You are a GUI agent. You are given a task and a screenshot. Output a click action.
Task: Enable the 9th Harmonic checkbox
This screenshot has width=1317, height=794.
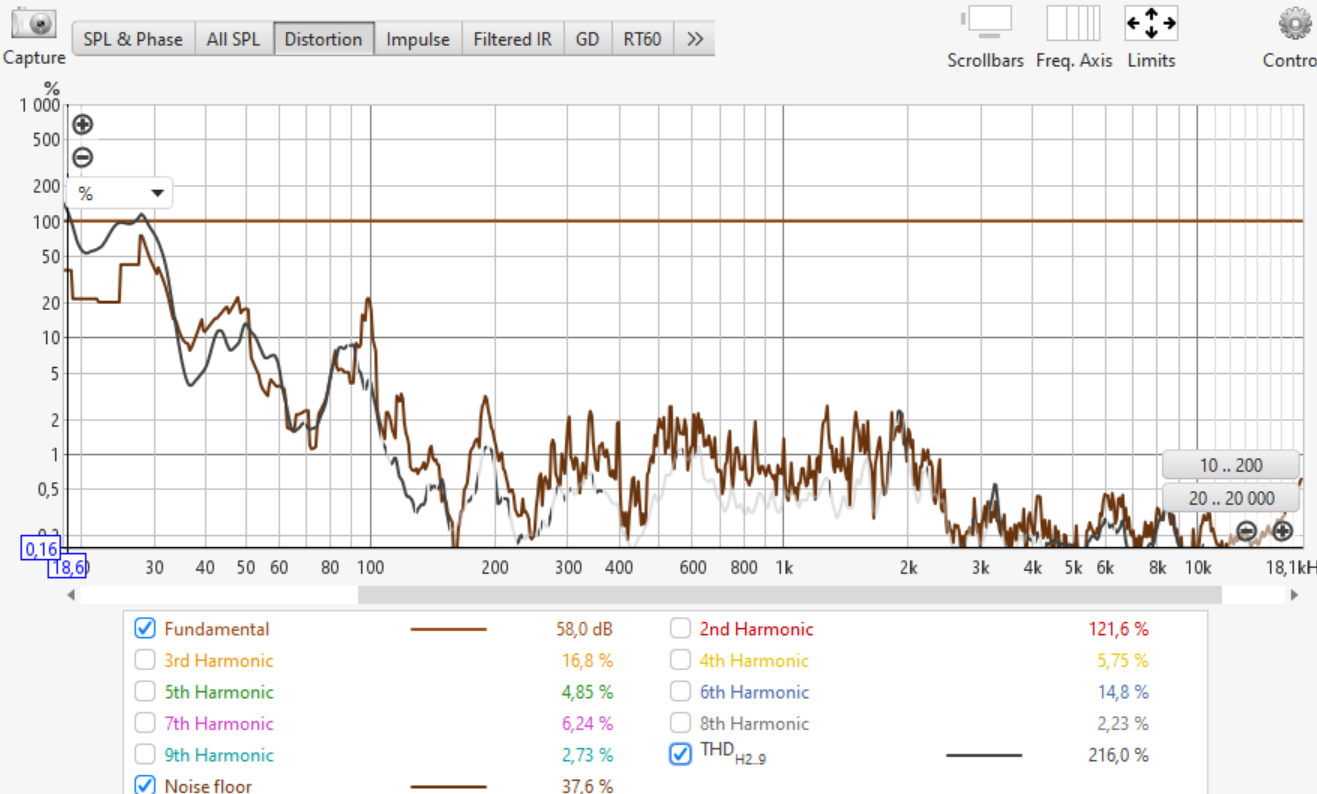pos(145,755)
